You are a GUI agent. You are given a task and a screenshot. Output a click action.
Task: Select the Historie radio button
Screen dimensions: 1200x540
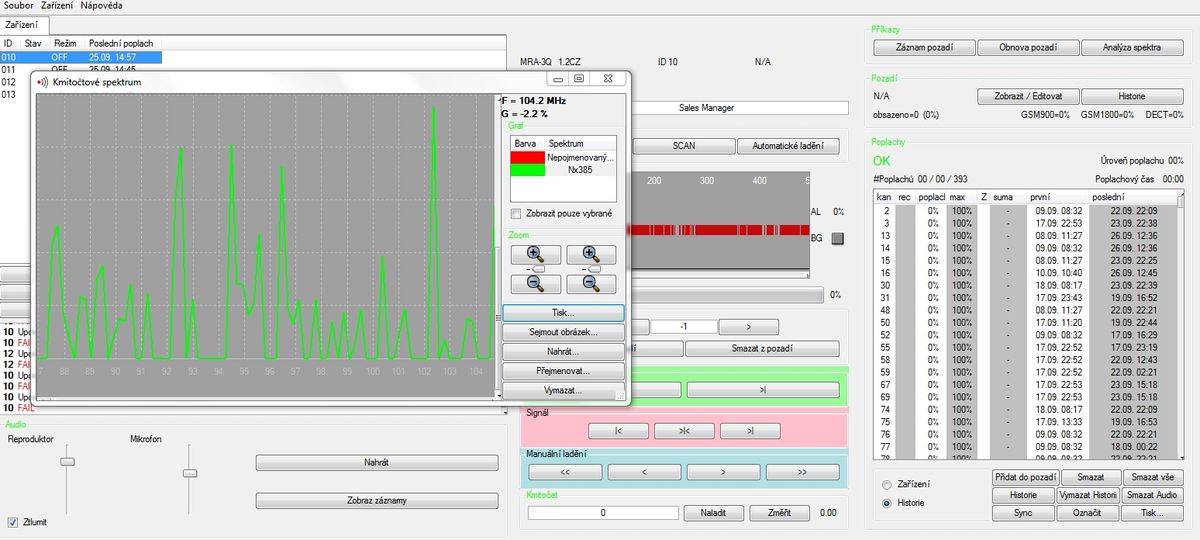point(886,503)
